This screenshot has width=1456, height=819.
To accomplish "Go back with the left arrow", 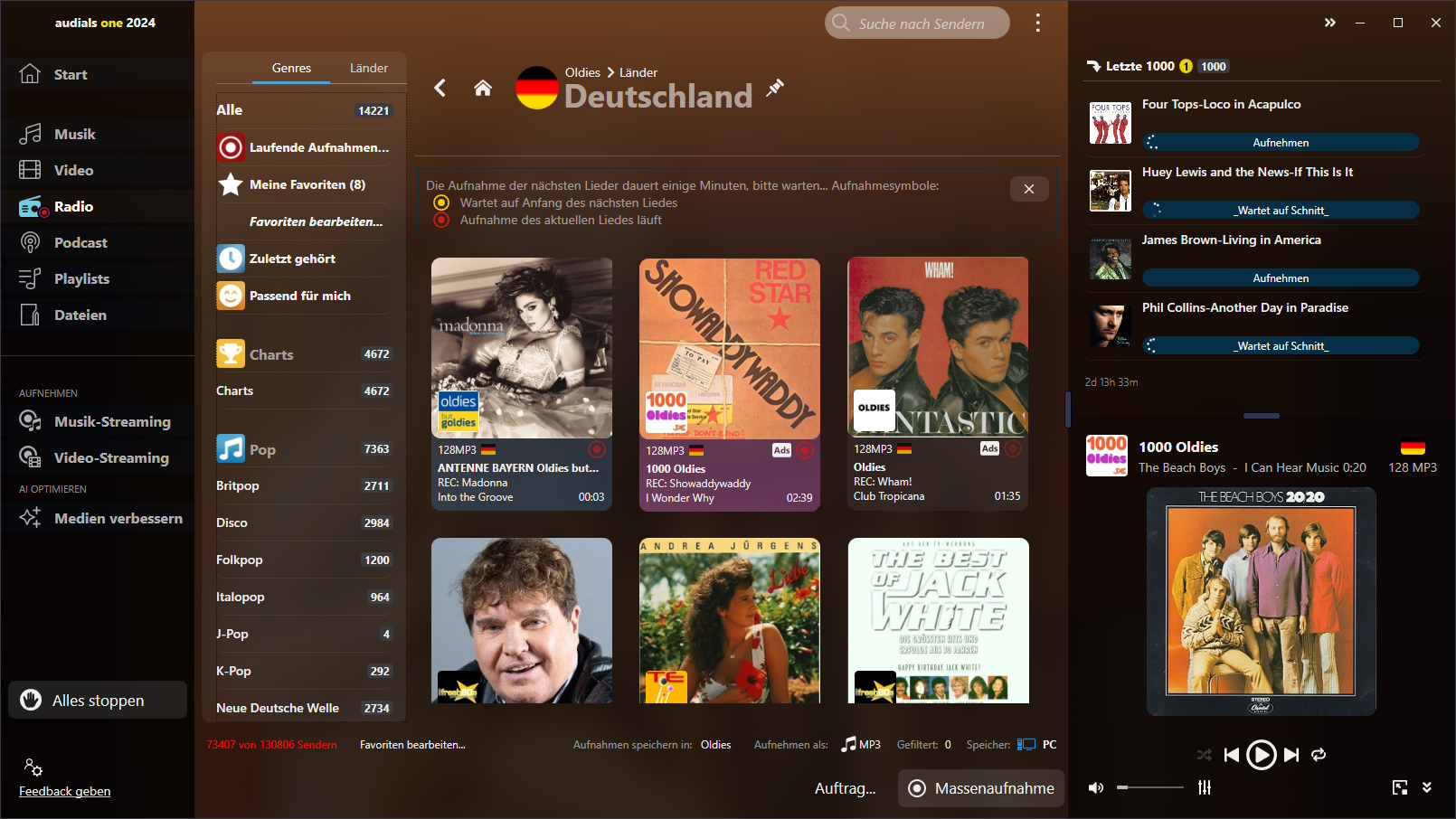I will coord(440,88).
